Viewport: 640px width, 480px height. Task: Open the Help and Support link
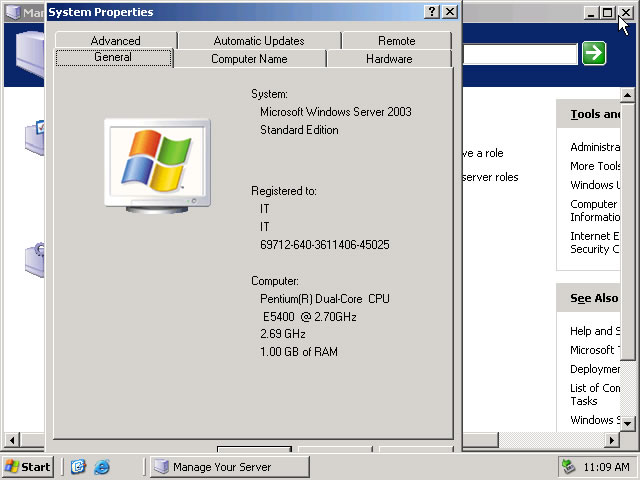coord(595,331)
